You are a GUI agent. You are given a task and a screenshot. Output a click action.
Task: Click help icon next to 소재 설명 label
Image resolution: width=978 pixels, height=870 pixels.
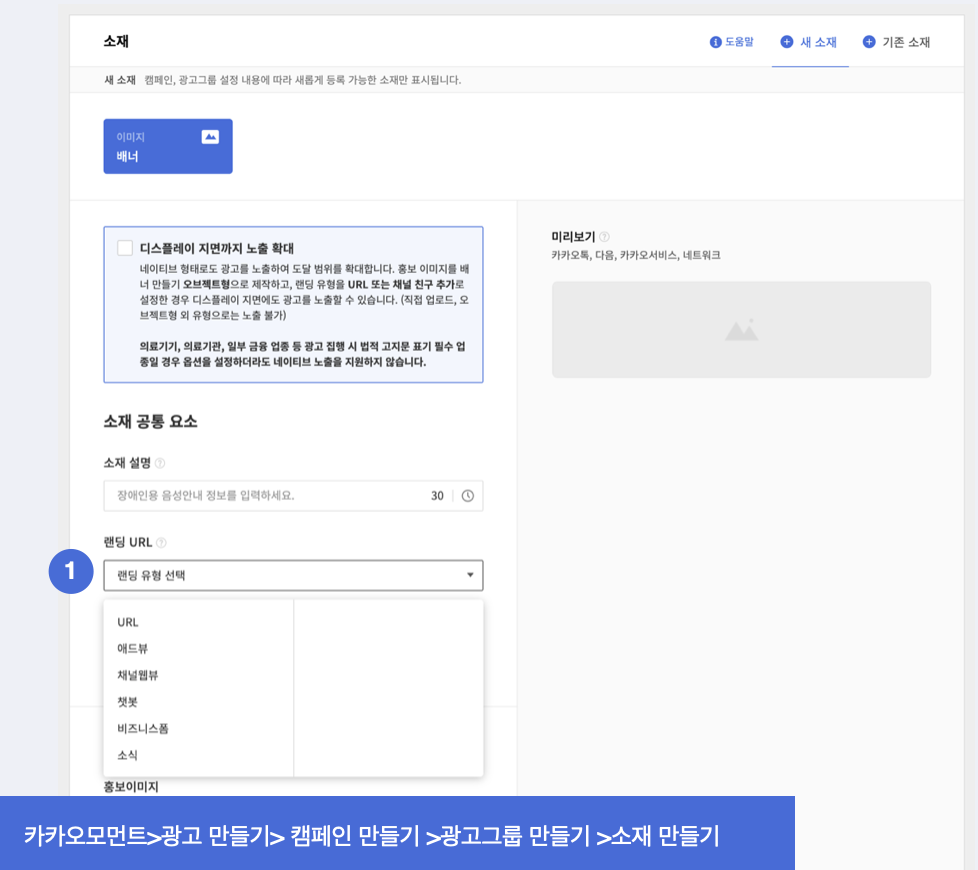(161, 463)
